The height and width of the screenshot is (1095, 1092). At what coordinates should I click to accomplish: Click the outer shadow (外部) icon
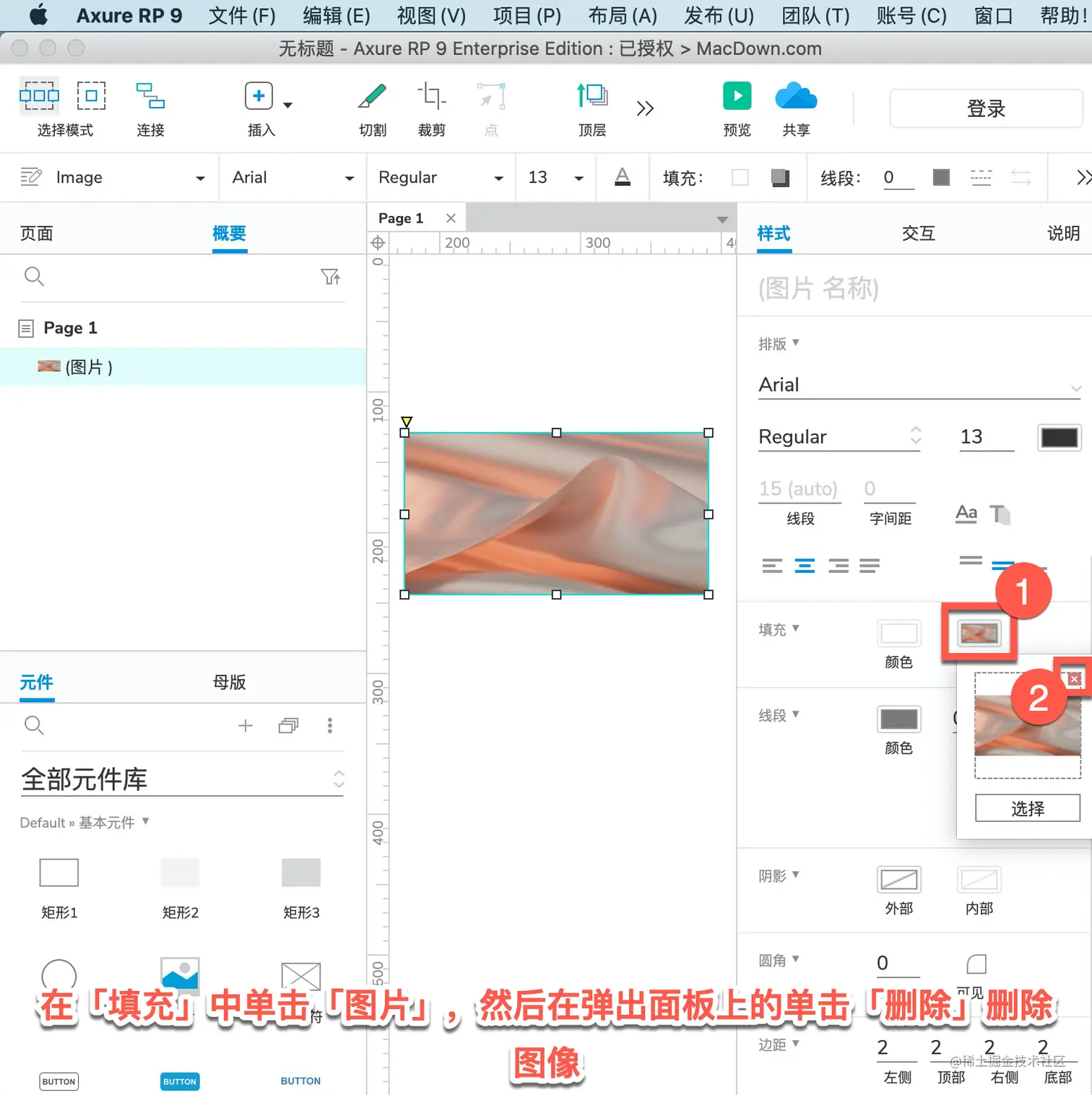(x=898, y=880)
